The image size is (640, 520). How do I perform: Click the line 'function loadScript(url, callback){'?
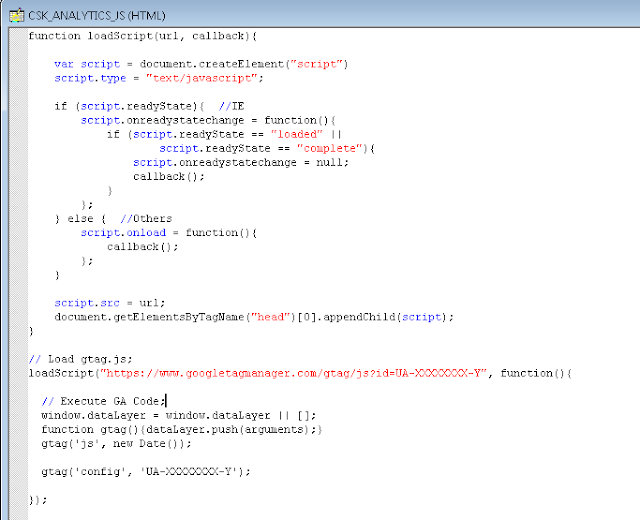coord(142,36)
